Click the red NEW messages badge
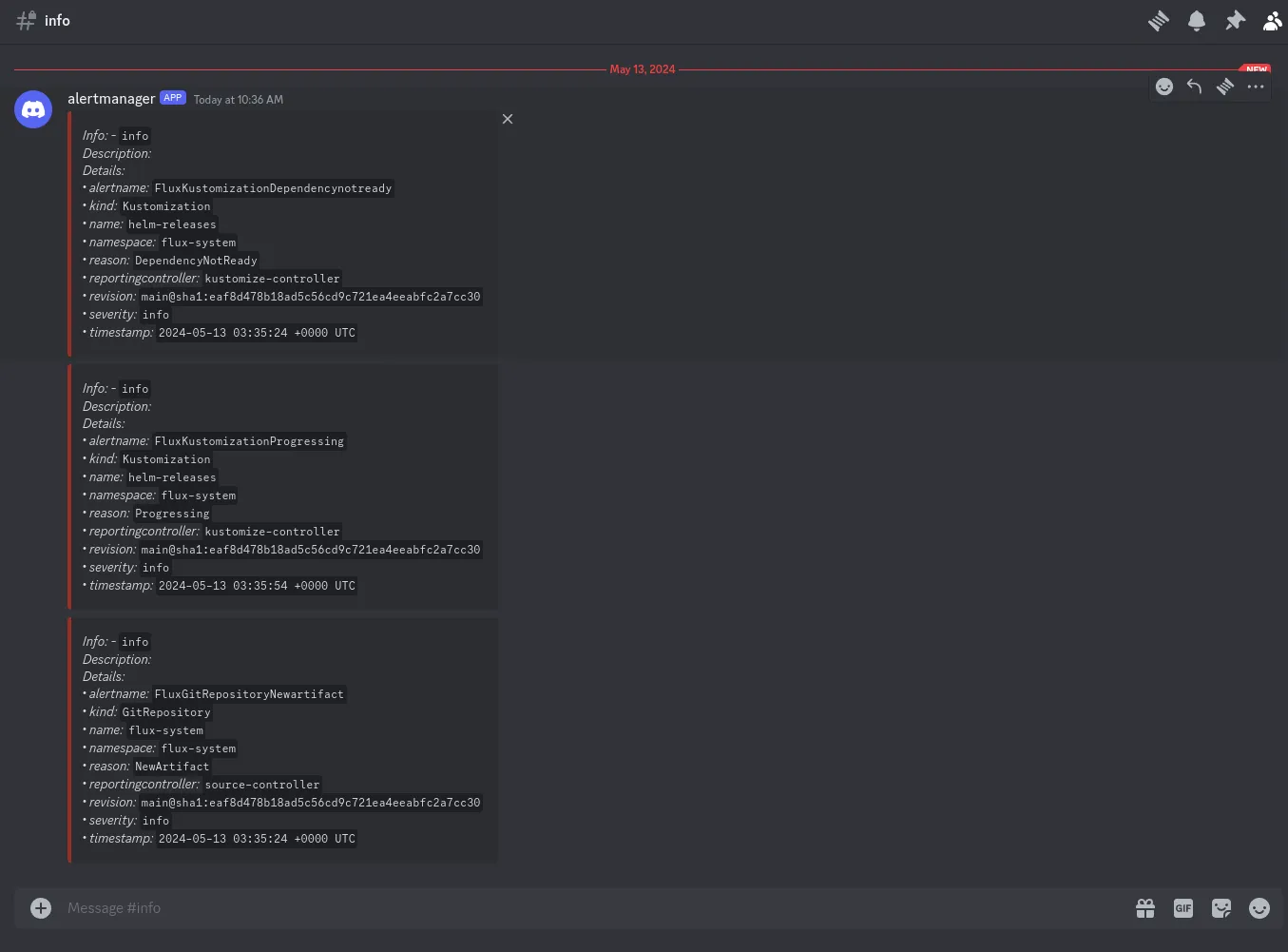The height and width of the screenshot is (952, 1288). point(1256,69)
